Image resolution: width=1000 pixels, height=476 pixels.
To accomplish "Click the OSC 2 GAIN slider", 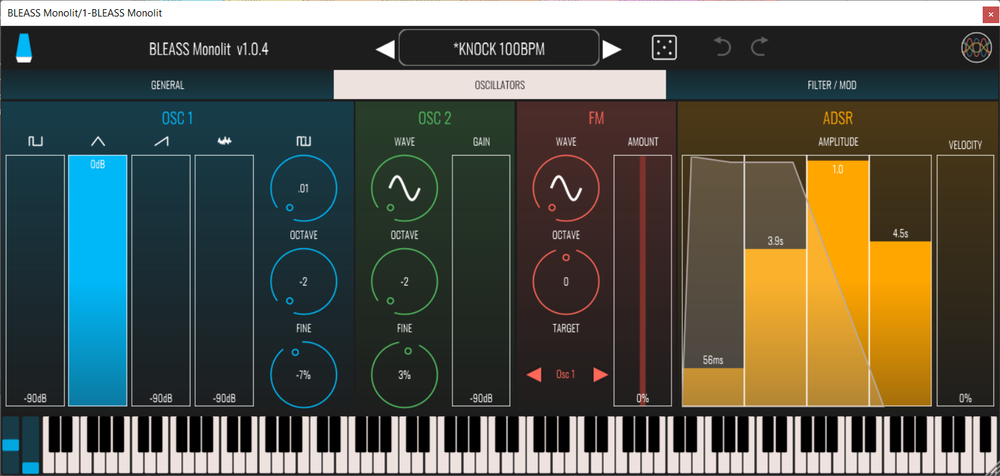I will pos(481,280).
